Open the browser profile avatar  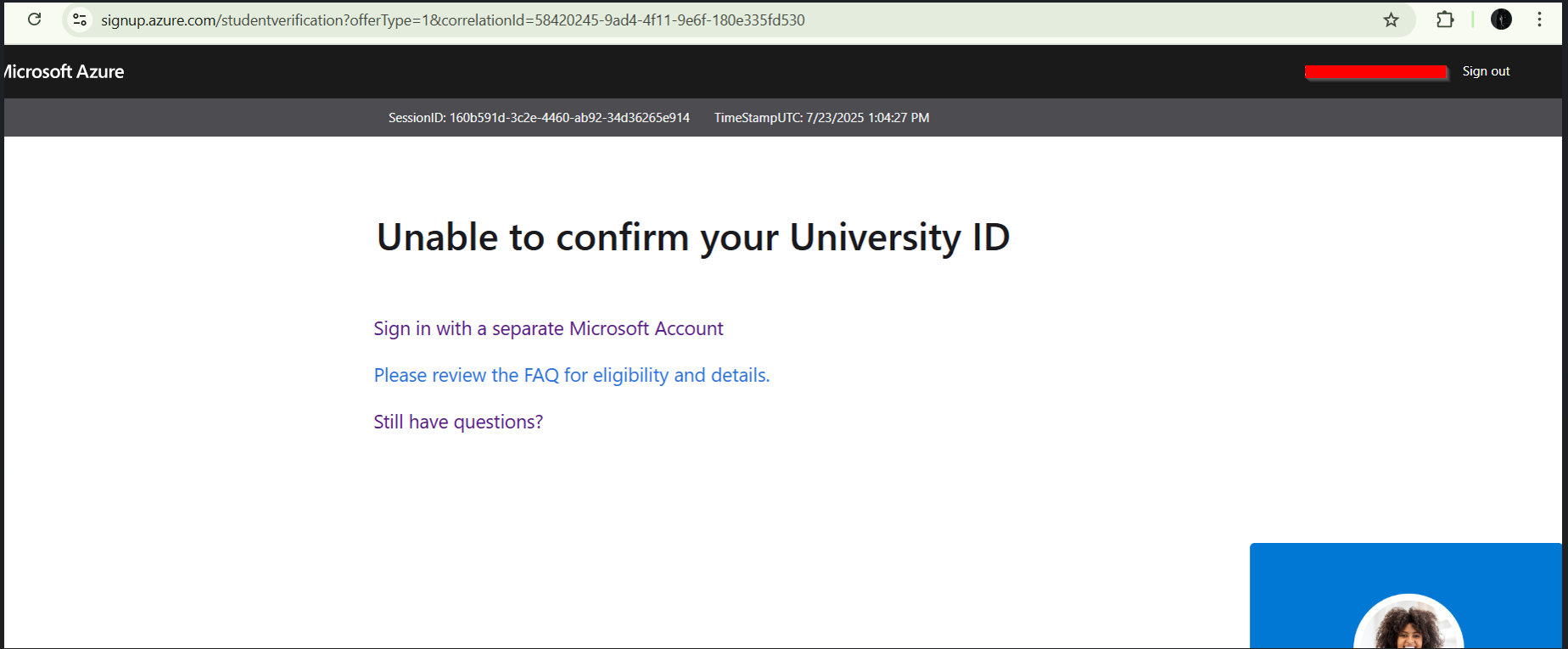click(x=1501, y=20)
